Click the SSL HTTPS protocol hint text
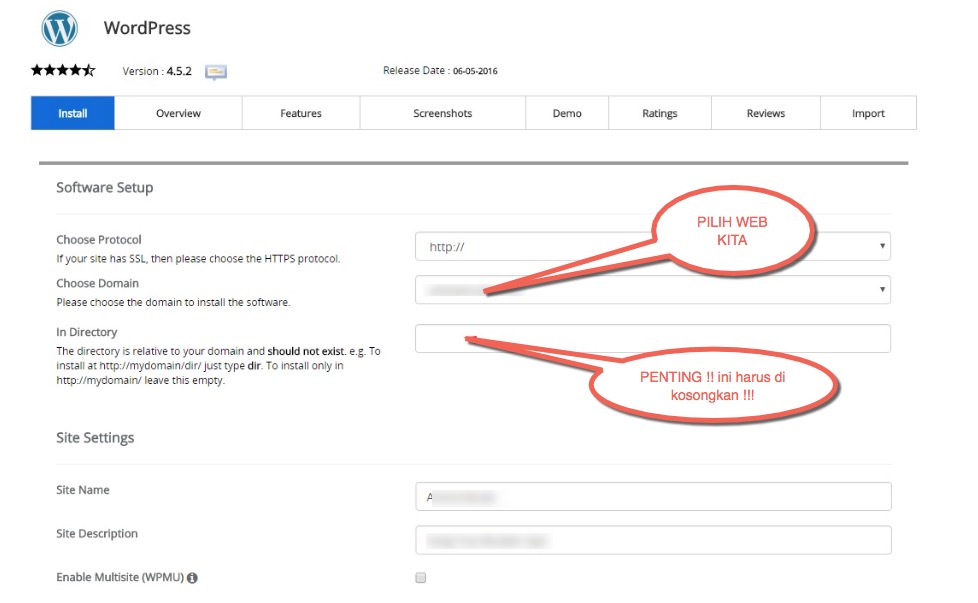 pyautogui.click(x=198, y=259)
